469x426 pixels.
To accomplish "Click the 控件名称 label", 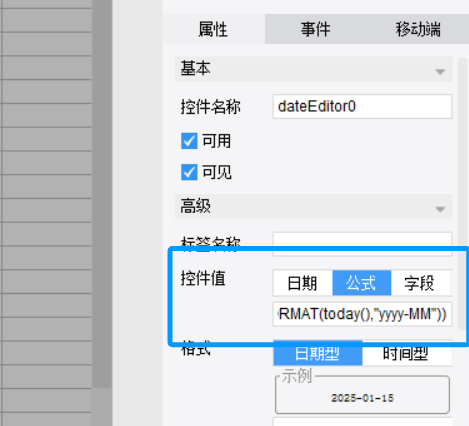I will tap(210, 107).
